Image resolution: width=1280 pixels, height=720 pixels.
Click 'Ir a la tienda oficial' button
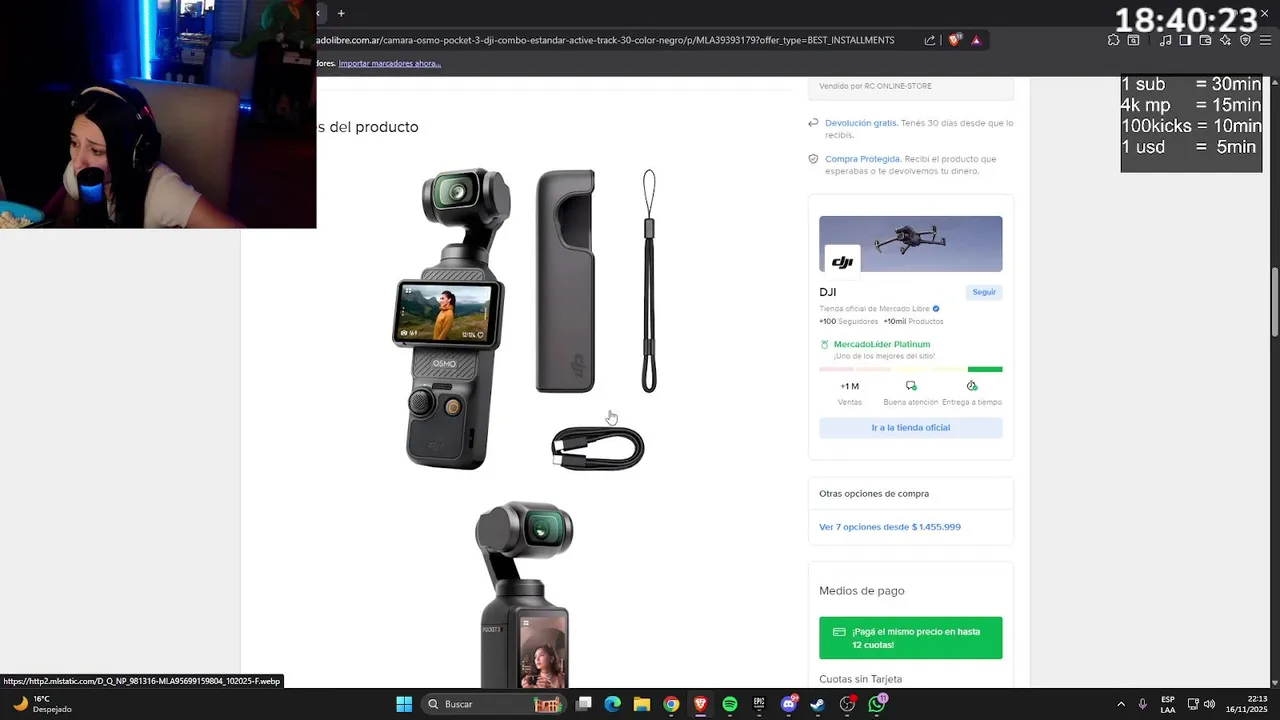(x=910, y=427)
